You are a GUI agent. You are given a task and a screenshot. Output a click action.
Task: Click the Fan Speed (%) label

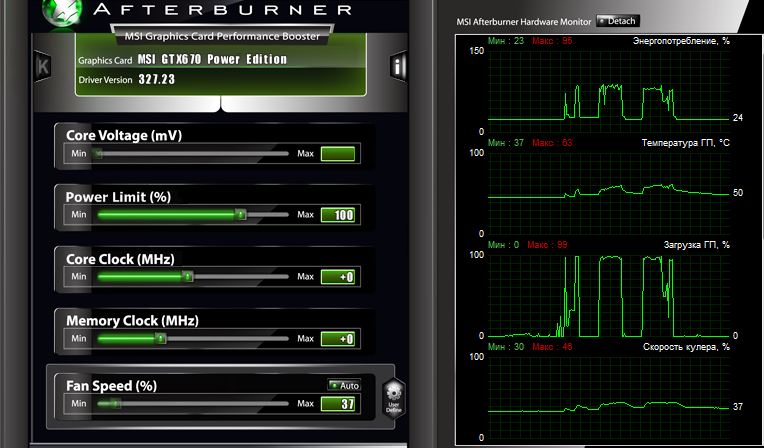point(111,386)
